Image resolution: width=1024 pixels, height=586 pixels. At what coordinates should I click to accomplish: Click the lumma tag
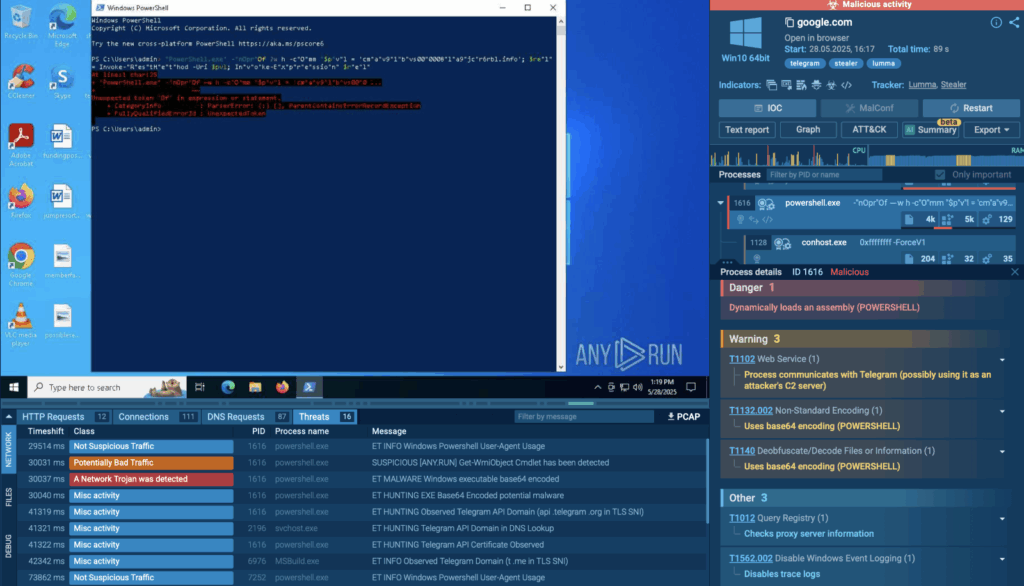(884, 63)
